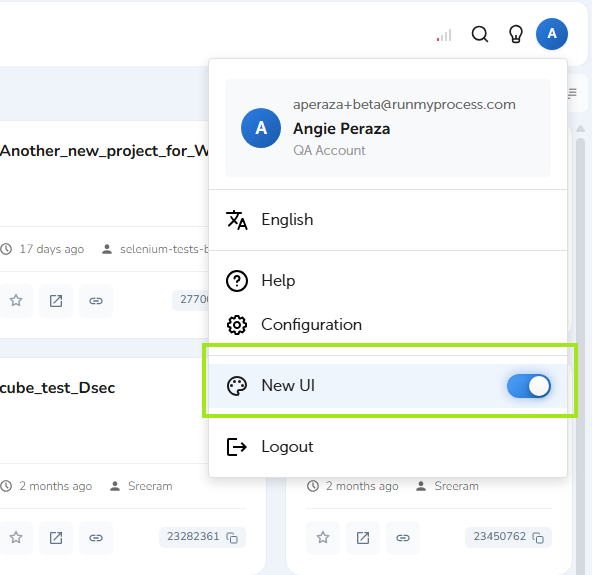
Task: Click the vertical scrollbar track
Action: click(x=580, y=355)
